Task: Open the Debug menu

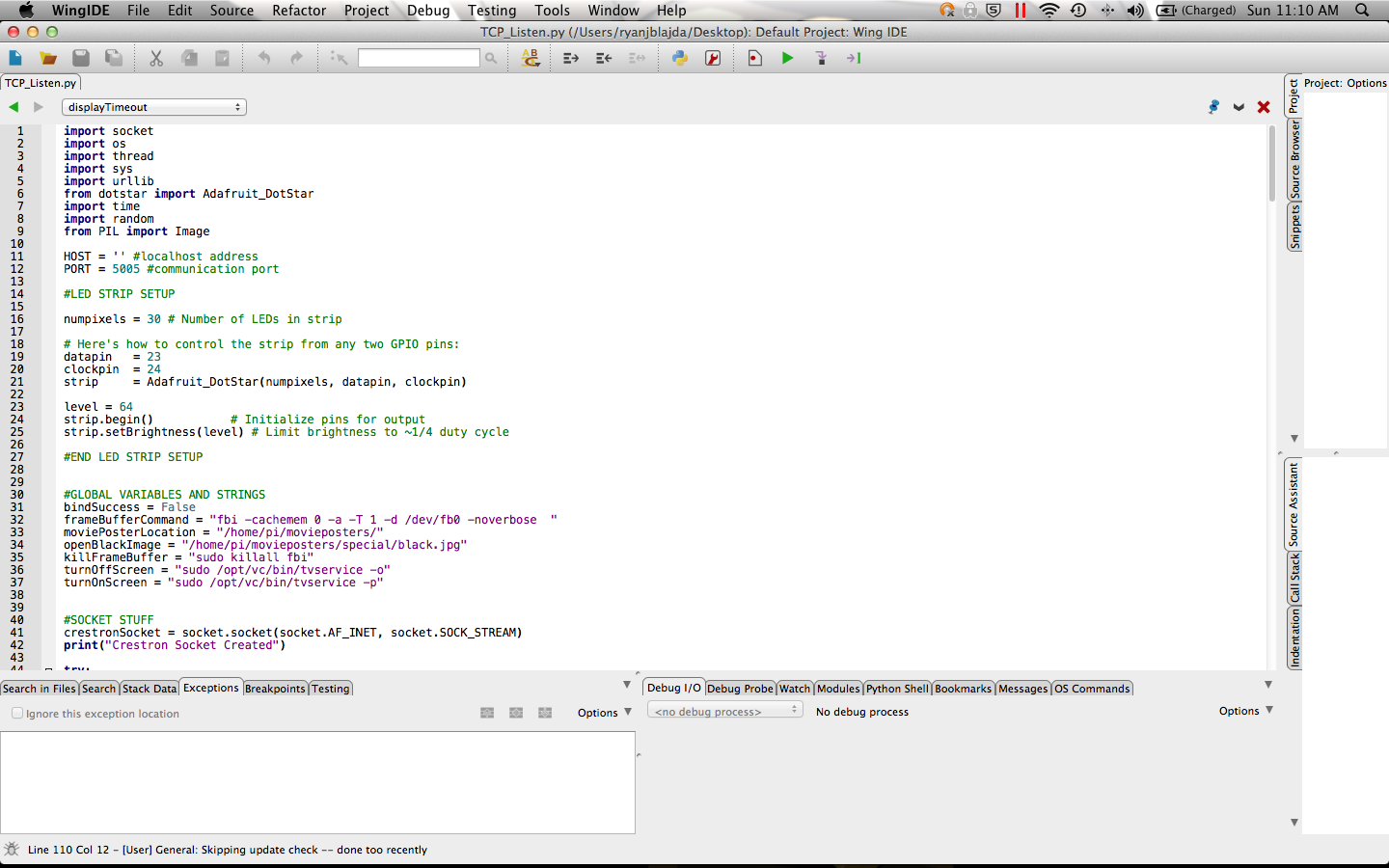Action: pos(428,11)
